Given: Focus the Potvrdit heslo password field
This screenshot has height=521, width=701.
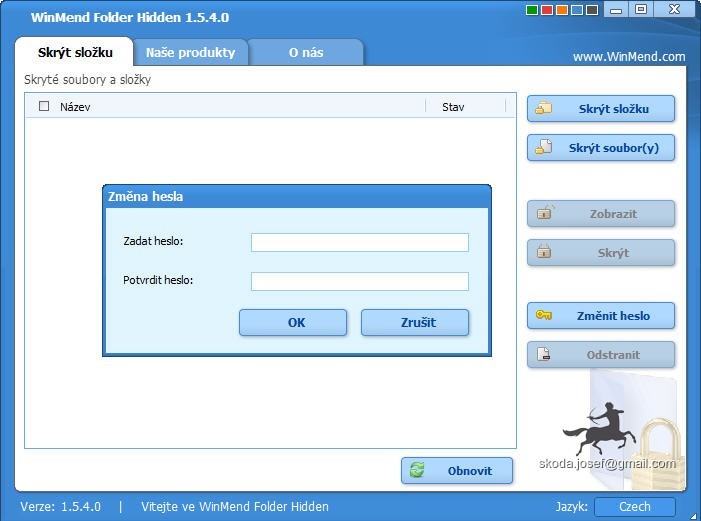Looking at the screenshot, I should click(360, 281).
